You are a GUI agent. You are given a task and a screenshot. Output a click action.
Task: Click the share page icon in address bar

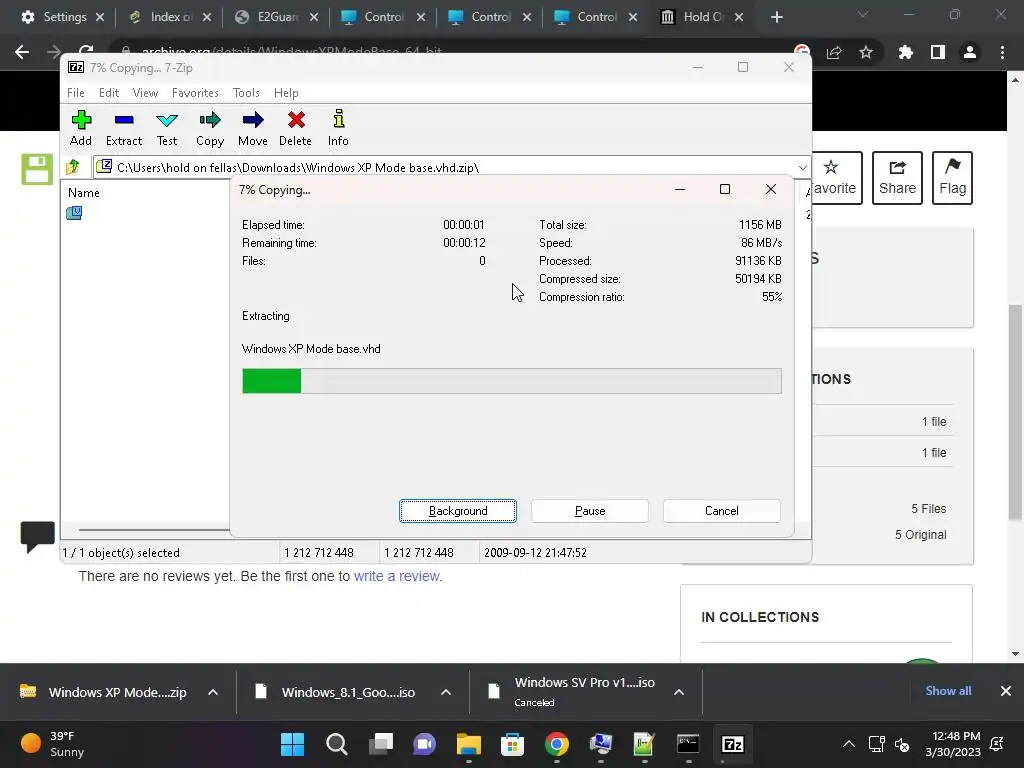834,52
